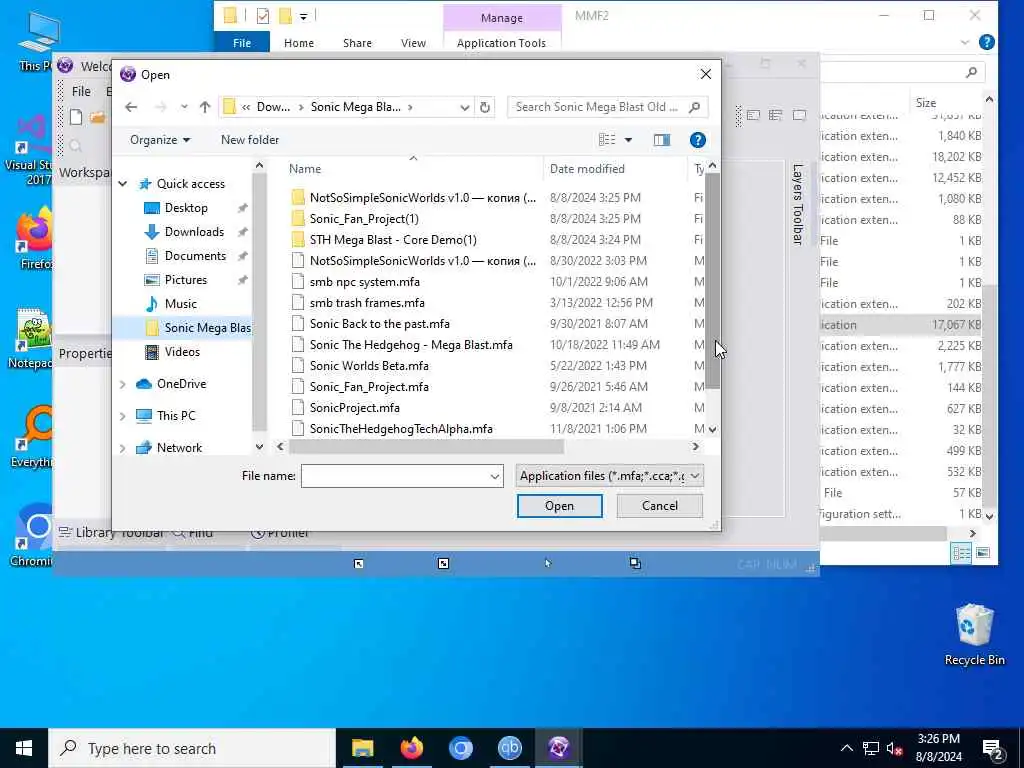Create a New folder

click(x=250, y=140)
